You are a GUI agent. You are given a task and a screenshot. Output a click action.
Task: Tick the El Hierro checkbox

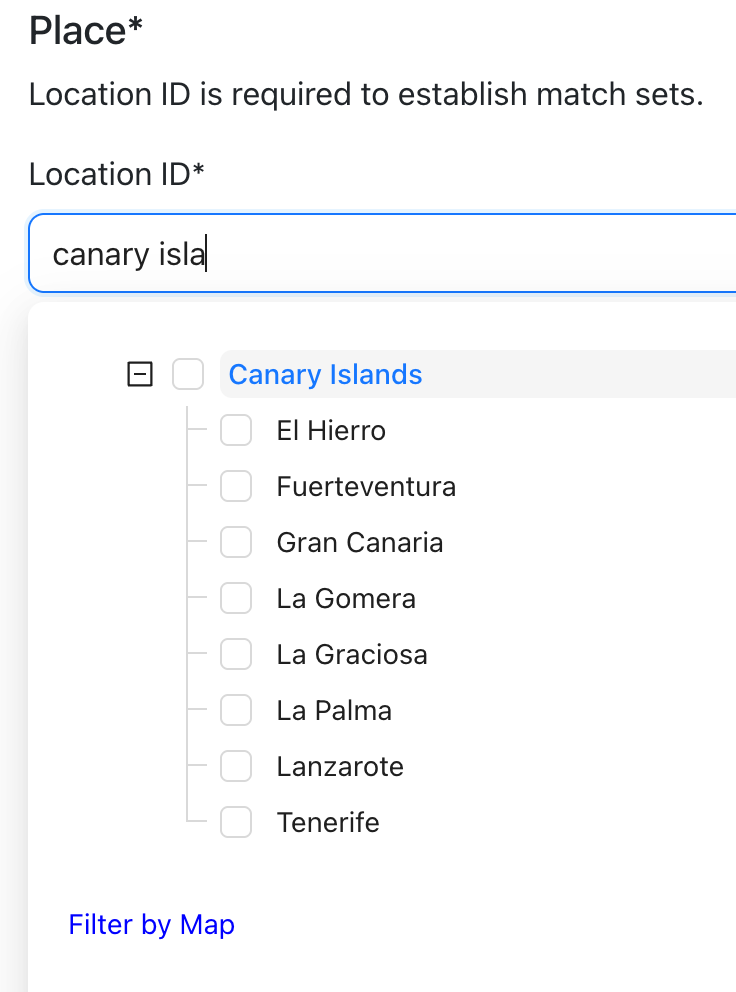pyautogui.click(x=236, y=431)
